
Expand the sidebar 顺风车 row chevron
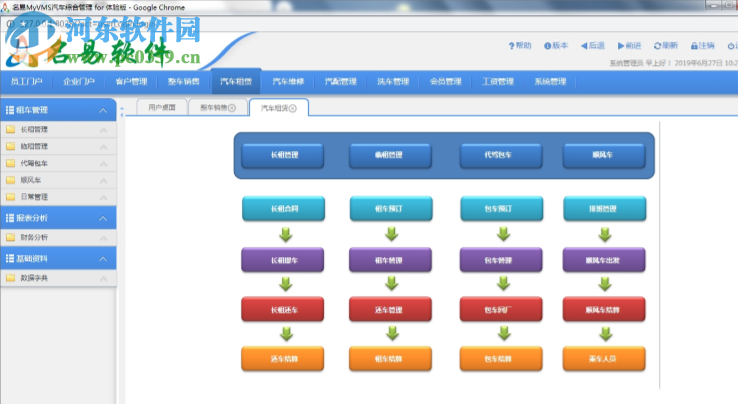click(x=104, y=181)
